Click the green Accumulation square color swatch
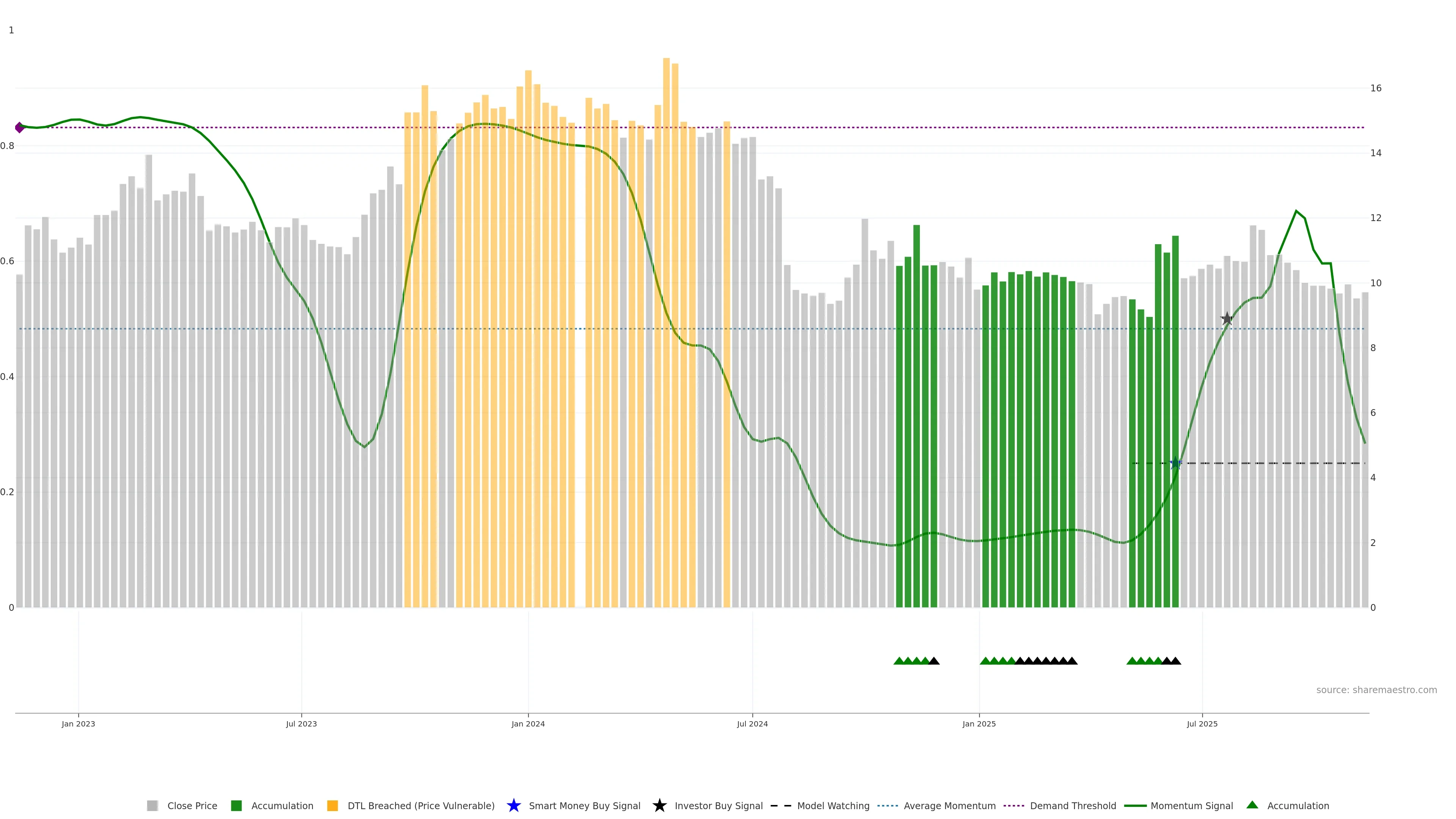This screenshot has width=1456, height=819. pyautogui.click(x=236, y=805)
